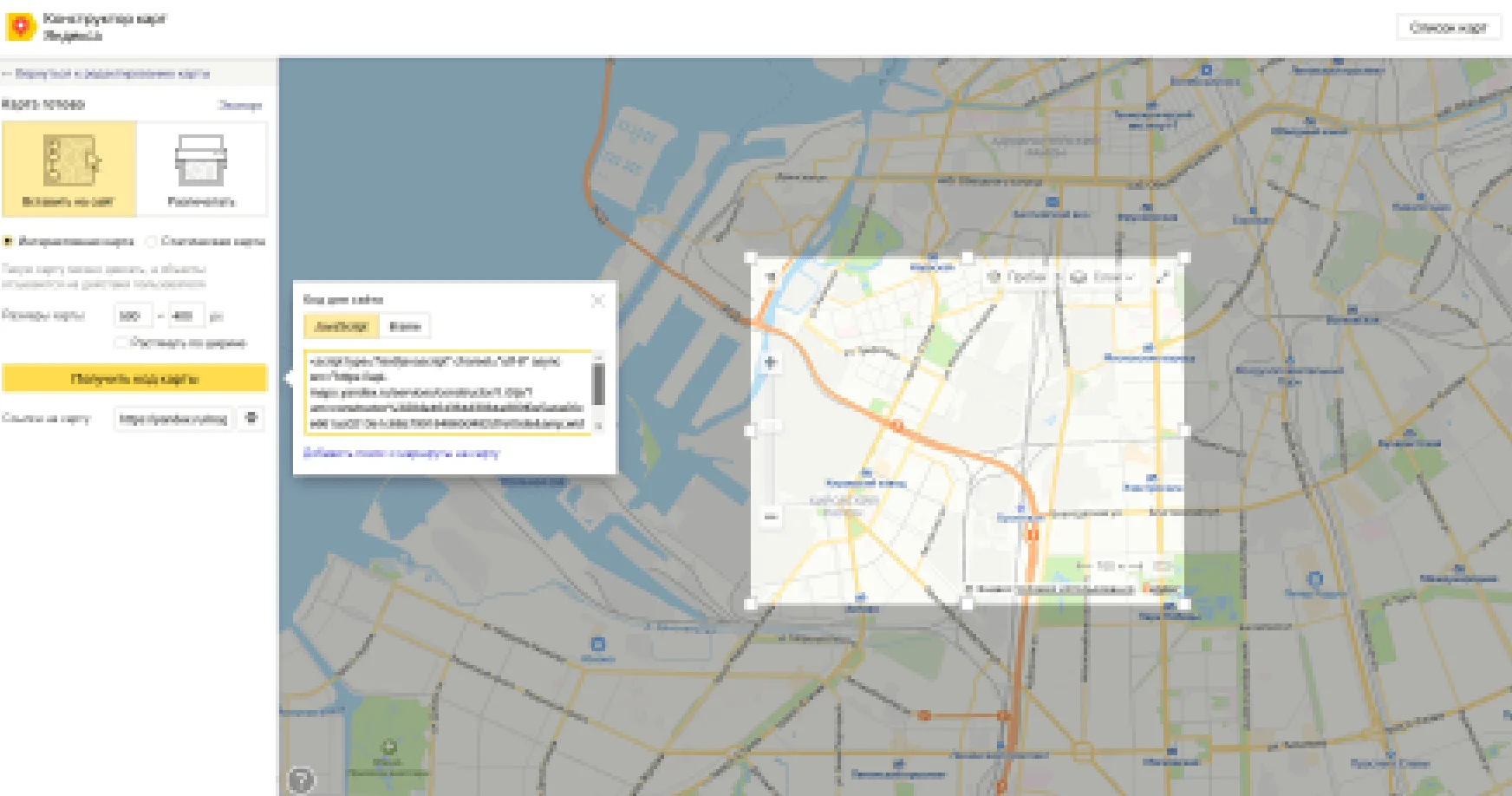Open the link below the embed code box
Viewport: 1512px width, 796px height.
pyautogui.click(x=401, y=453)
